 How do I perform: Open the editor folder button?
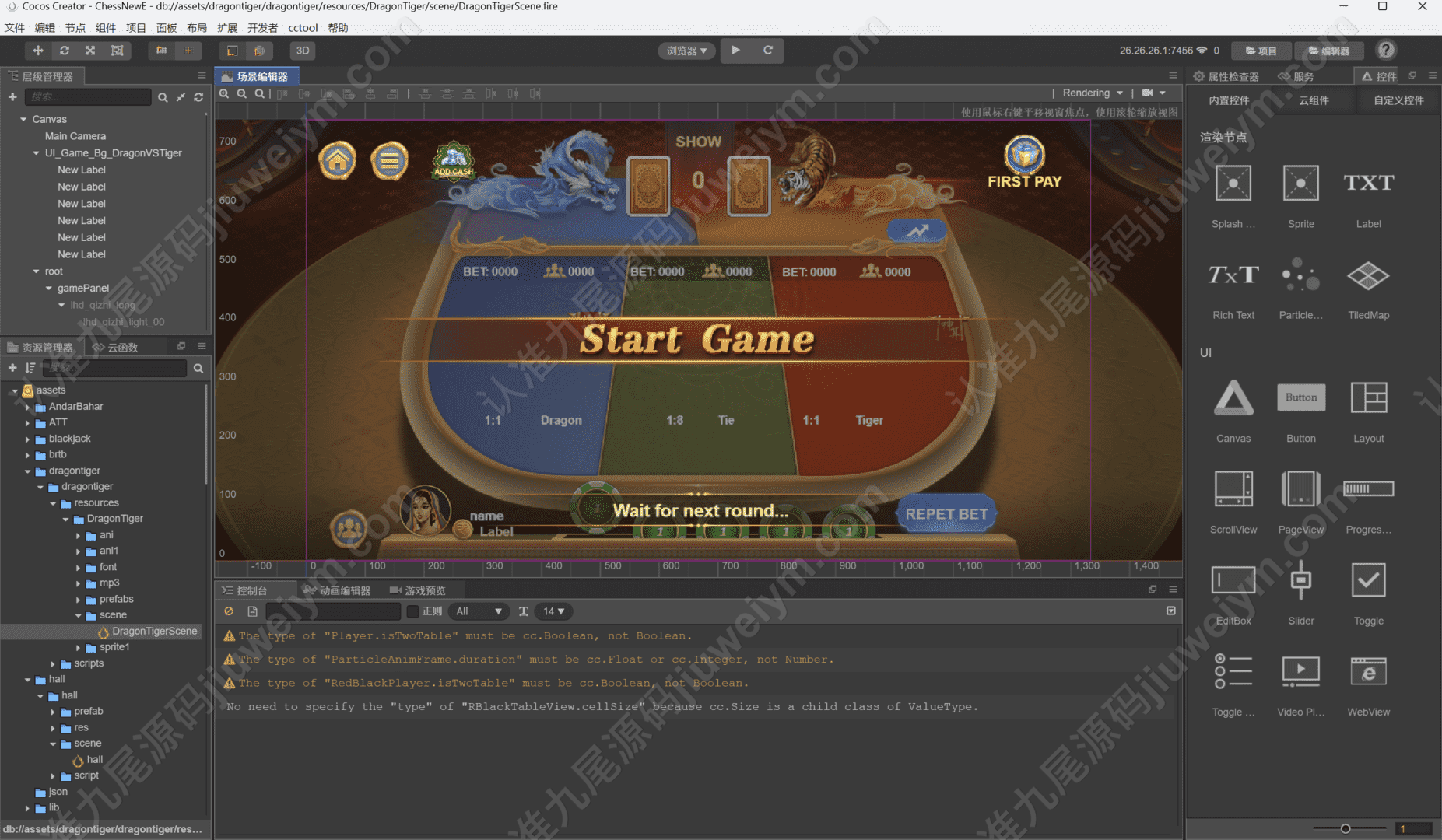click(1329, 51)
